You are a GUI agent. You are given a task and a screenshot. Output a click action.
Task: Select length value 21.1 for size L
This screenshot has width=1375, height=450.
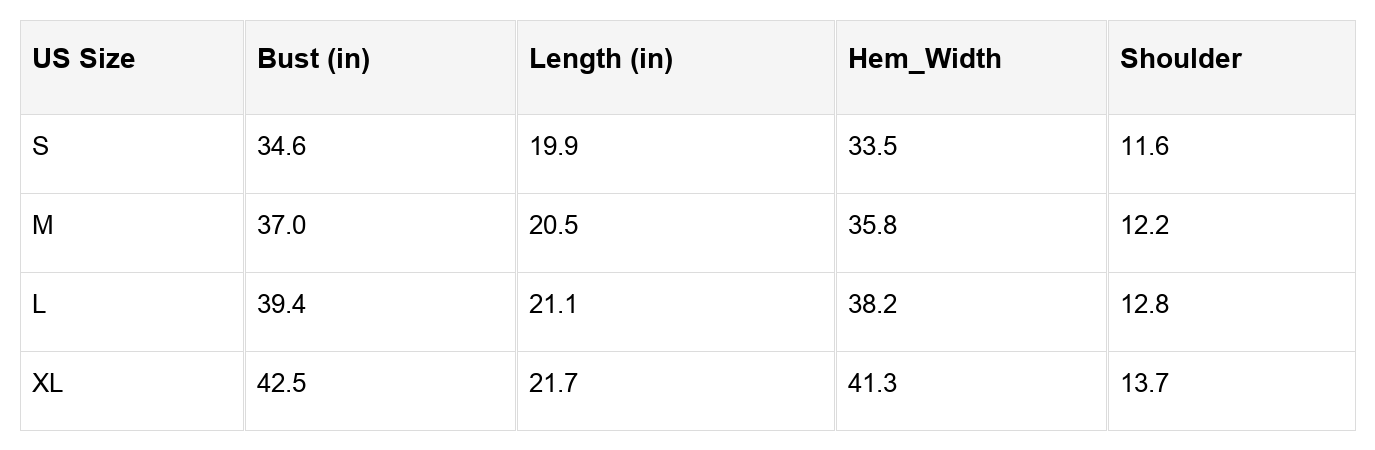click(x=553, y=305)
